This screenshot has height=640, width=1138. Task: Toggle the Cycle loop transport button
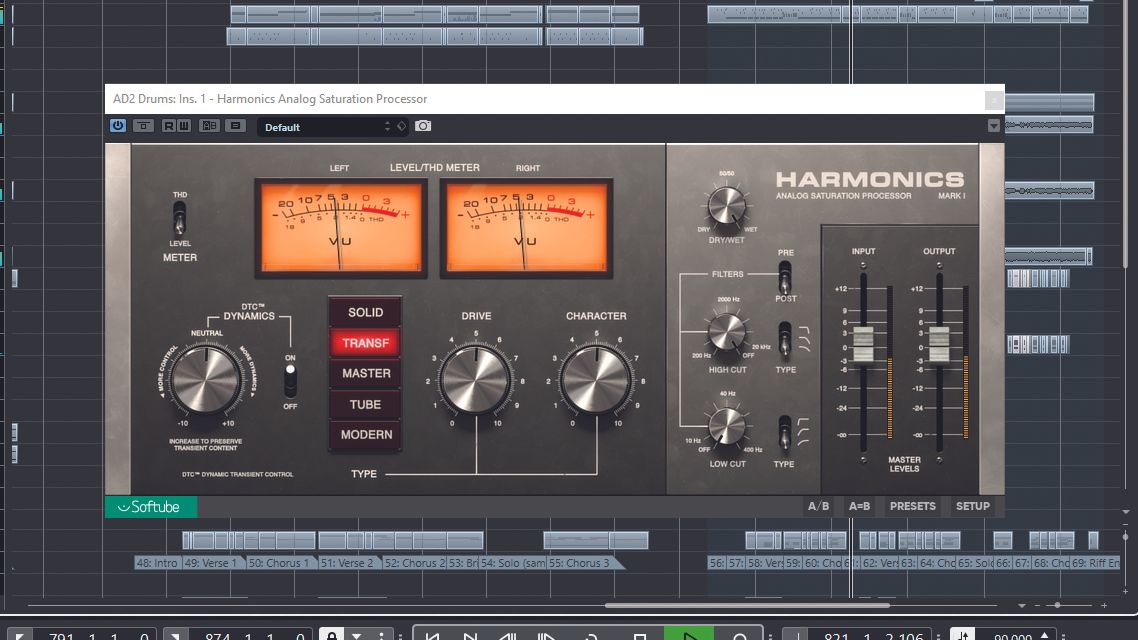(591, 636)
